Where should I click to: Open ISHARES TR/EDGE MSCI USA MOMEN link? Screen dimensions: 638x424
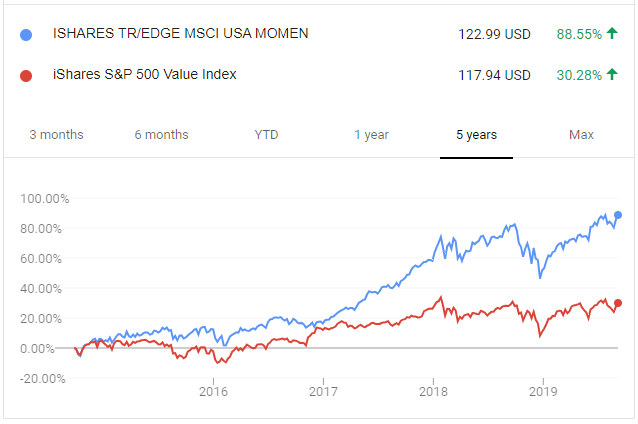tap(180, 34)
